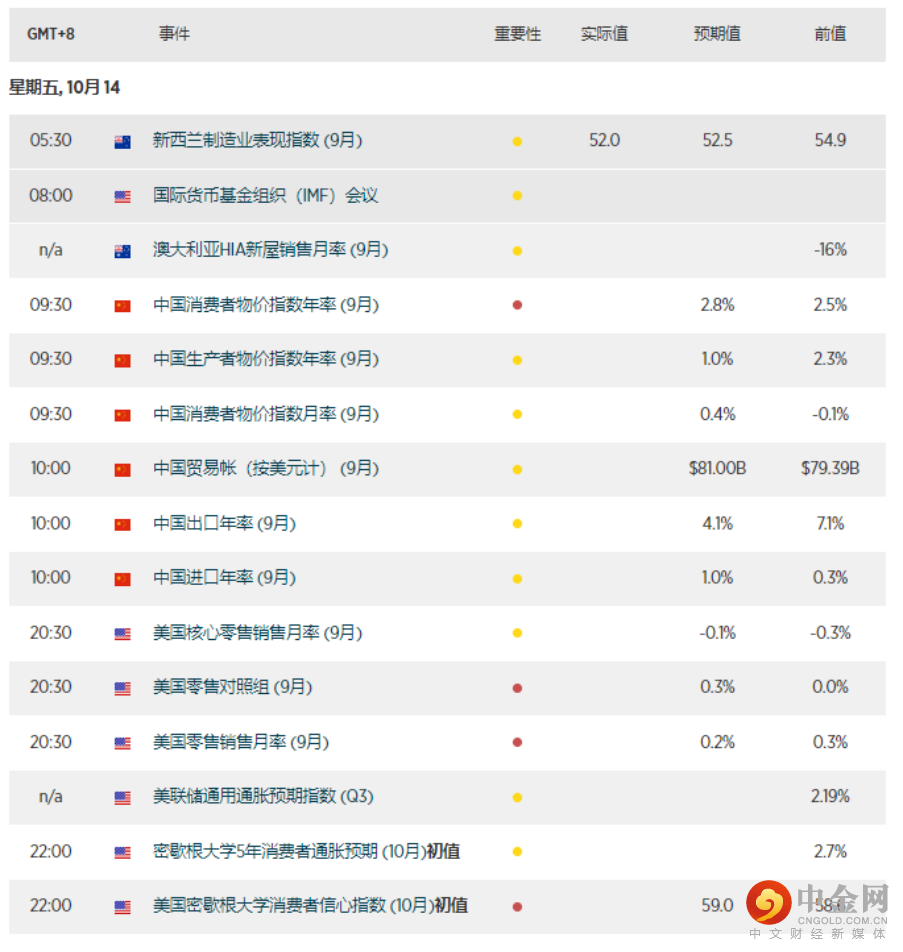Click the China flag beside 中国消费者物价指数月率
Image resolution: width=903 pixels, height=952 pixels.
(x=122, y=415)
